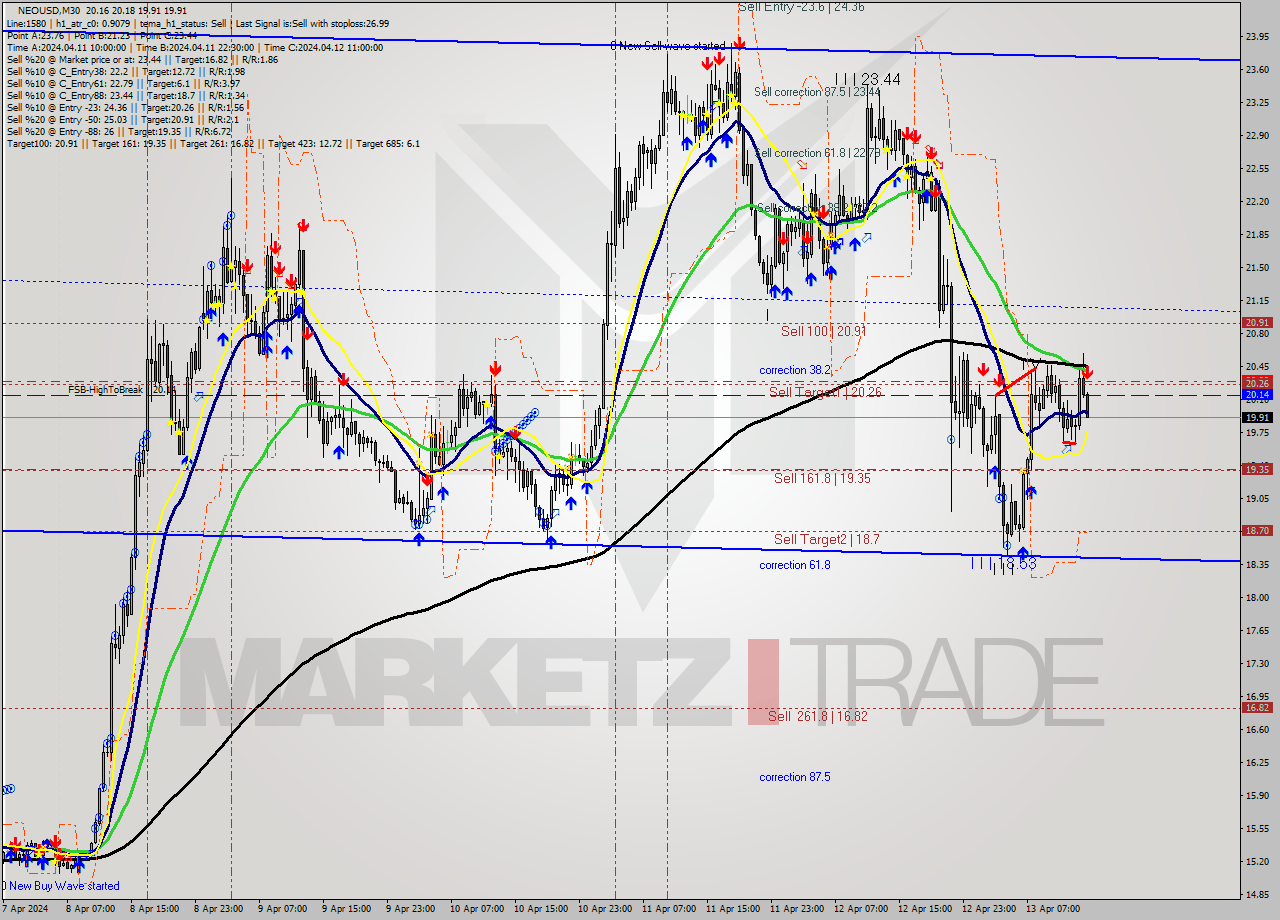
Task: Click the '10 Apr 23:00' time label
Action: [x=604, y=910]
